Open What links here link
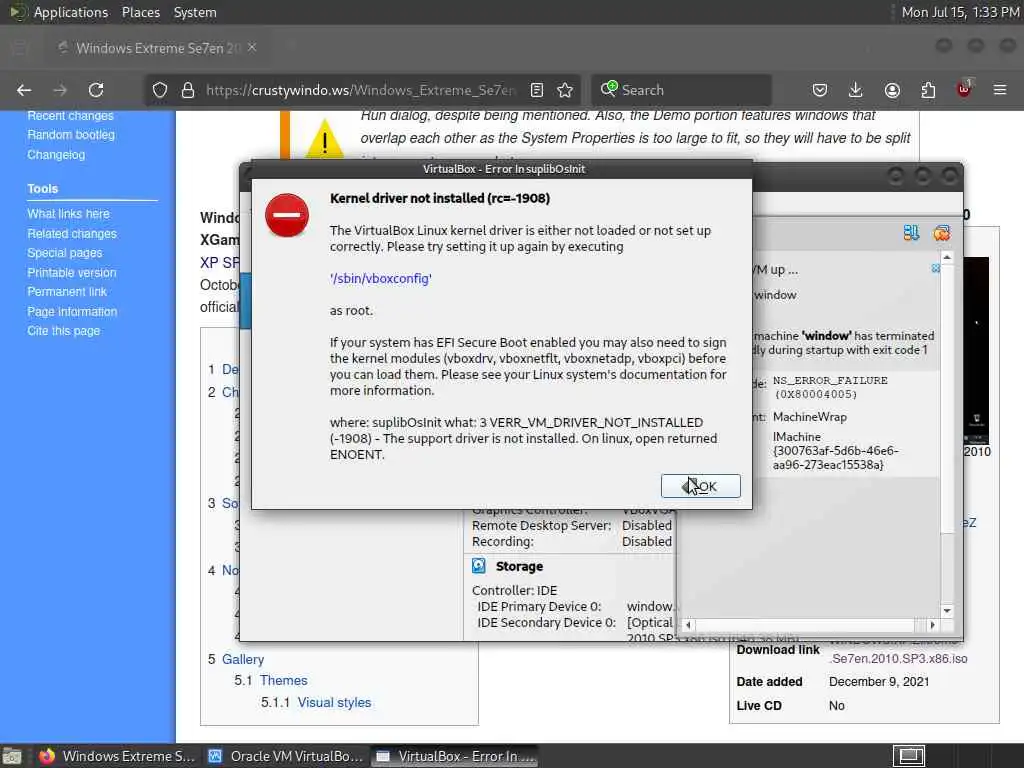 tap(69, 214)
